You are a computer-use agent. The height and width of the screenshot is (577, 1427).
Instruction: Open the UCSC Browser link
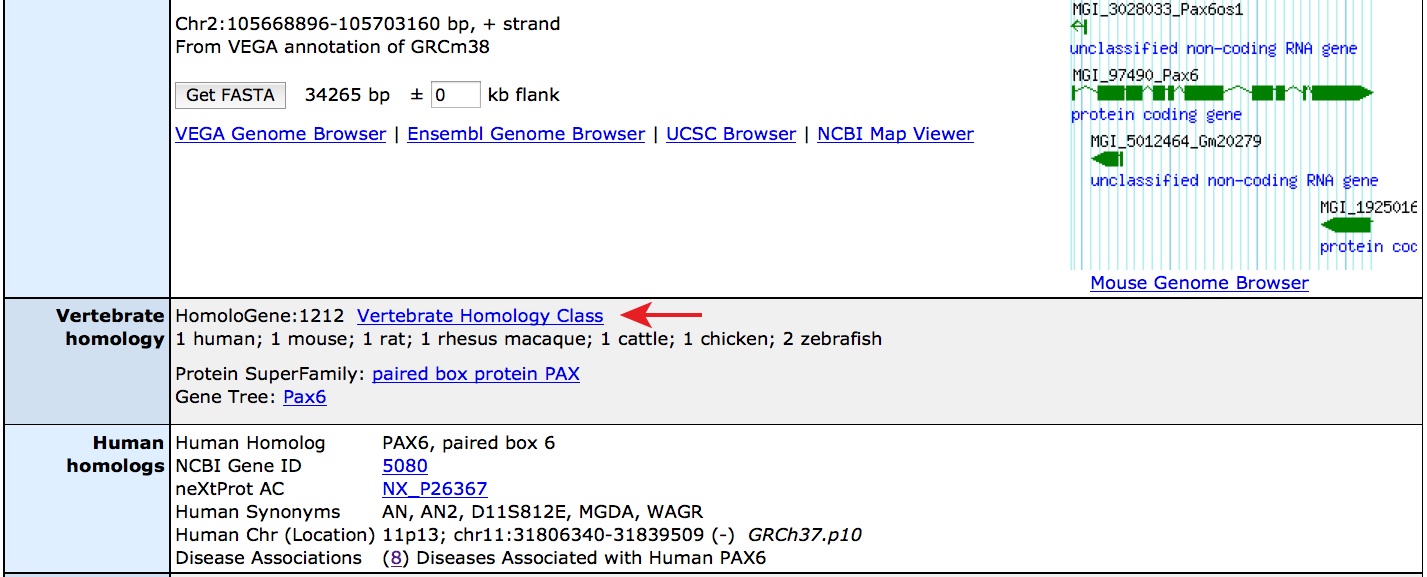click(x=731, y=134)
